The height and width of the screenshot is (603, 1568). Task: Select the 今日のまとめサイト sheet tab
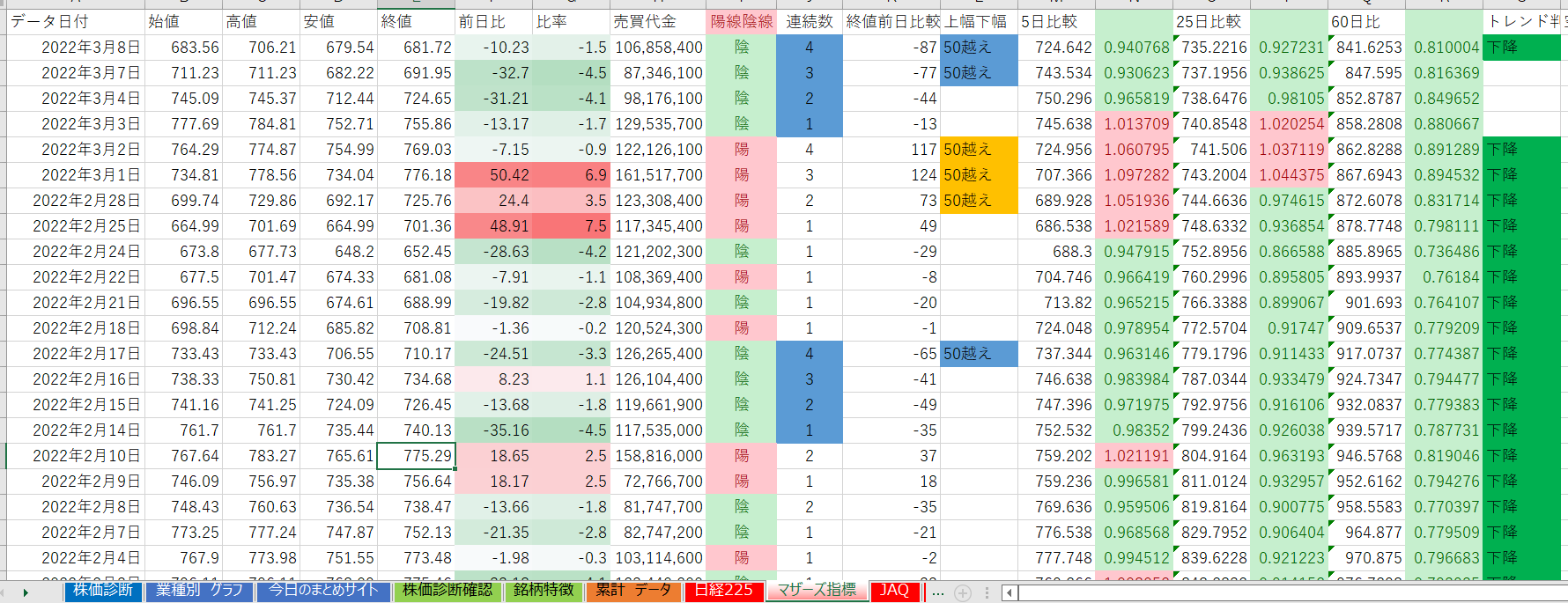323,590
